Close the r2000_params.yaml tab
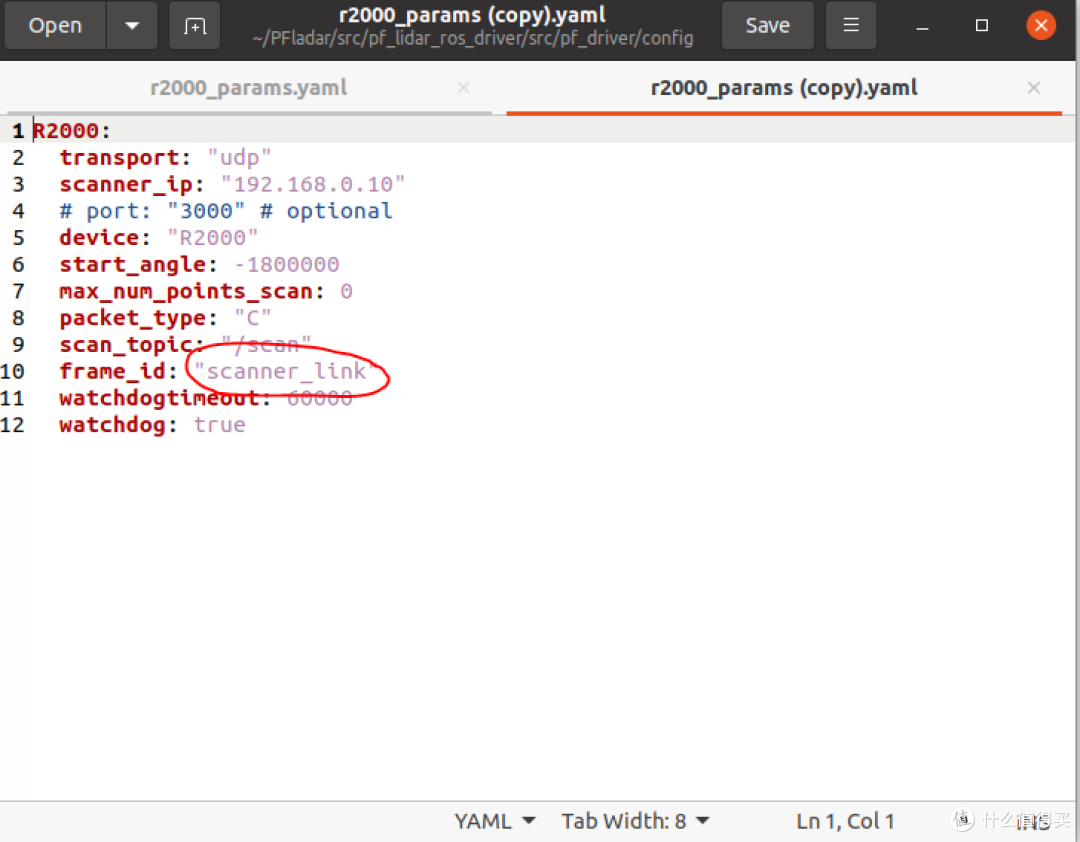Screen dimensions: 1080x842 [464, 88]
